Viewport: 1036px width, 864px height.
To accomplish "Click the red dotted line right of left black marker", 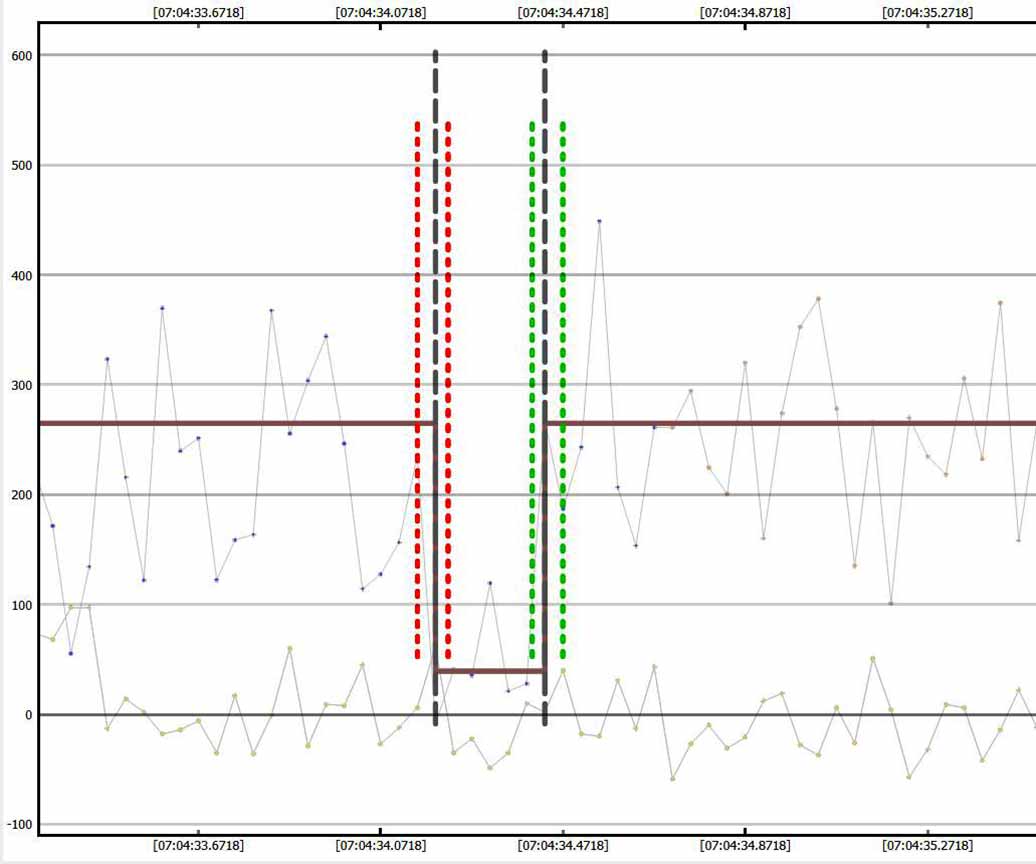I will click(x=448, y=300).
